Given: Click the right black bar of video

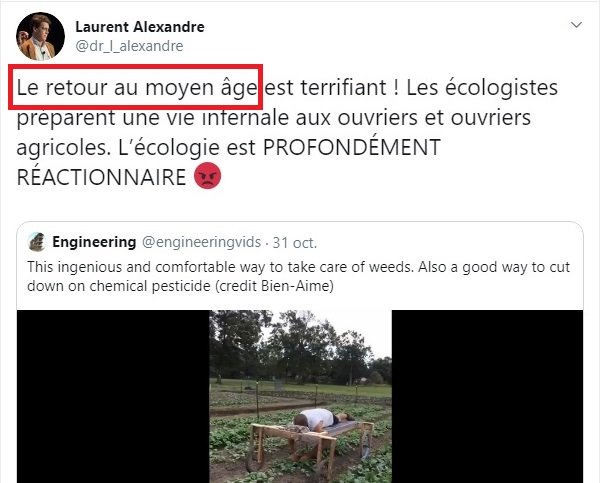Looking at the screenshot, I should (487, 396).
